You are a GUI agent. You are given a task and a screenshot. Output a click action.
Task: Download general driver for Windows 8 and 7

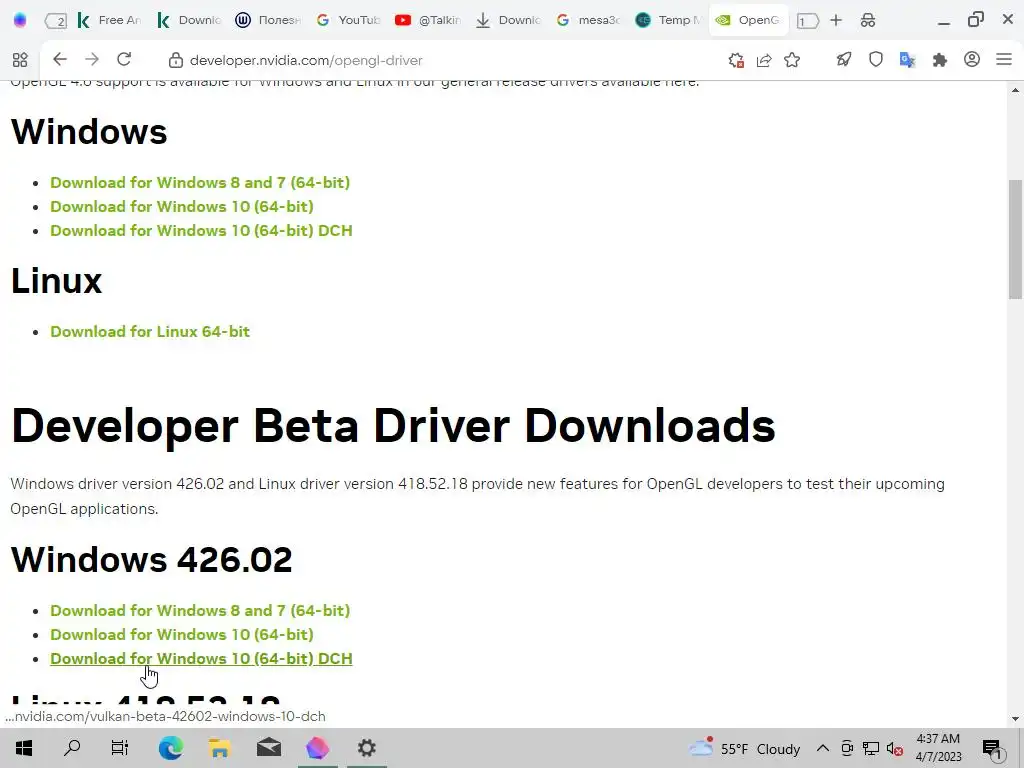point(200,182)
